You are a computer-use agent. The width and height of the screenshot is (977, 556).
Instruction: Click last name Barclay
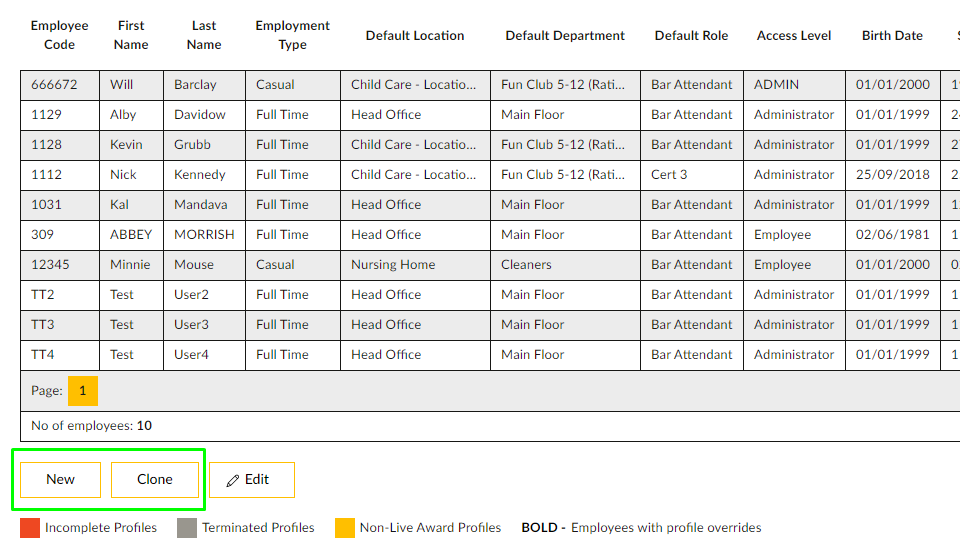(x=195, y=85)
